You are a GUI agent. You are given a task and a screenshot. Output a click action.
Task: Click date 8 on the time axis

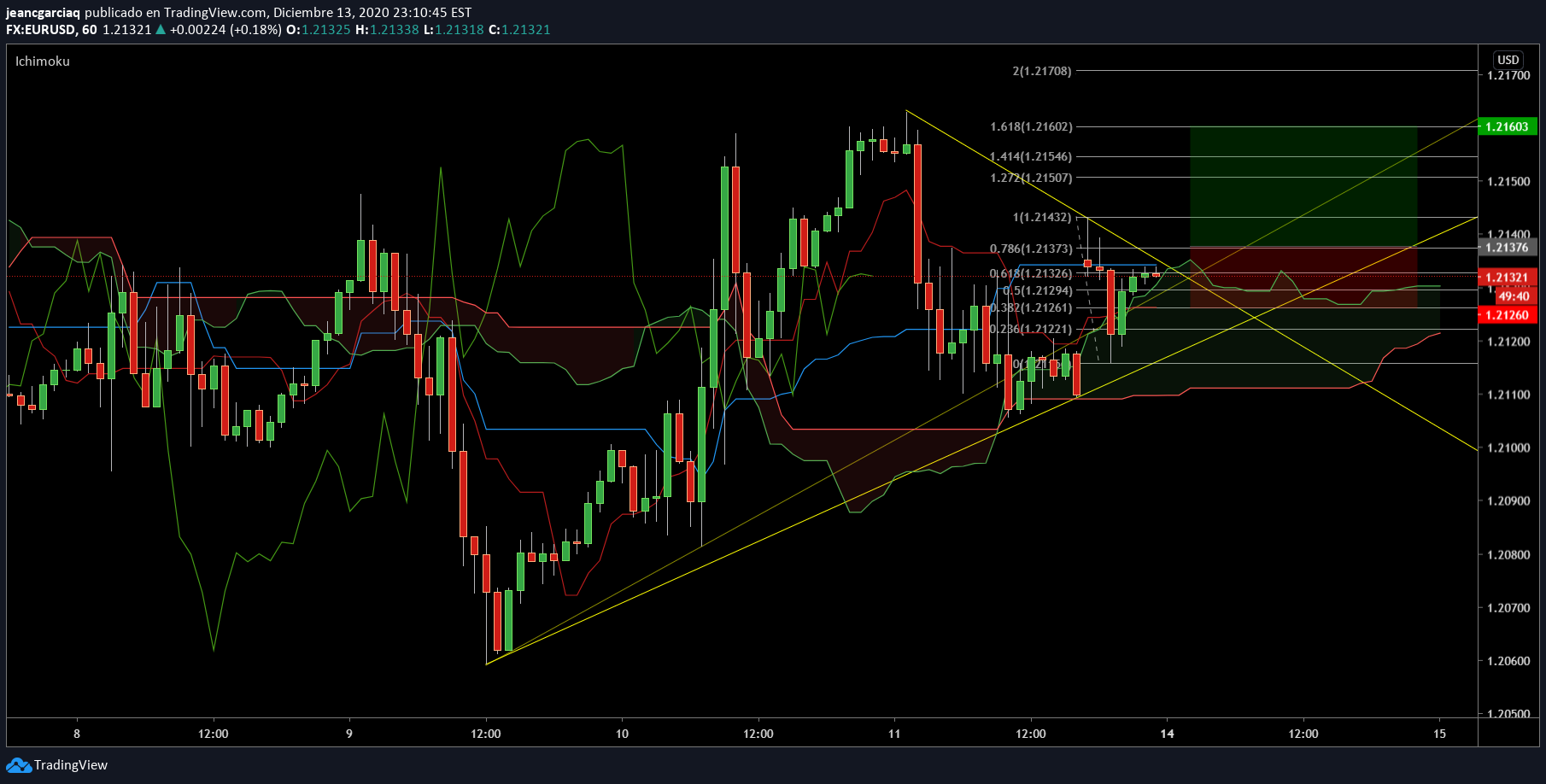[77, 734]
